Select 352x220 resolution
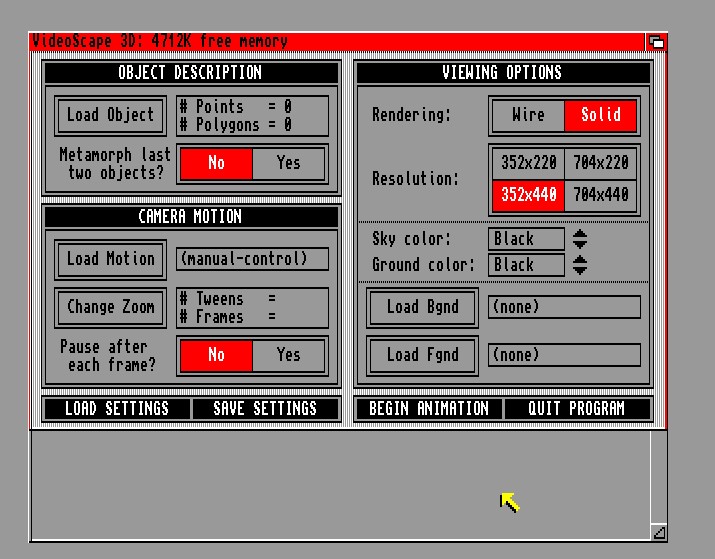Screen dimensions: 715x559 tap(528, 163)
